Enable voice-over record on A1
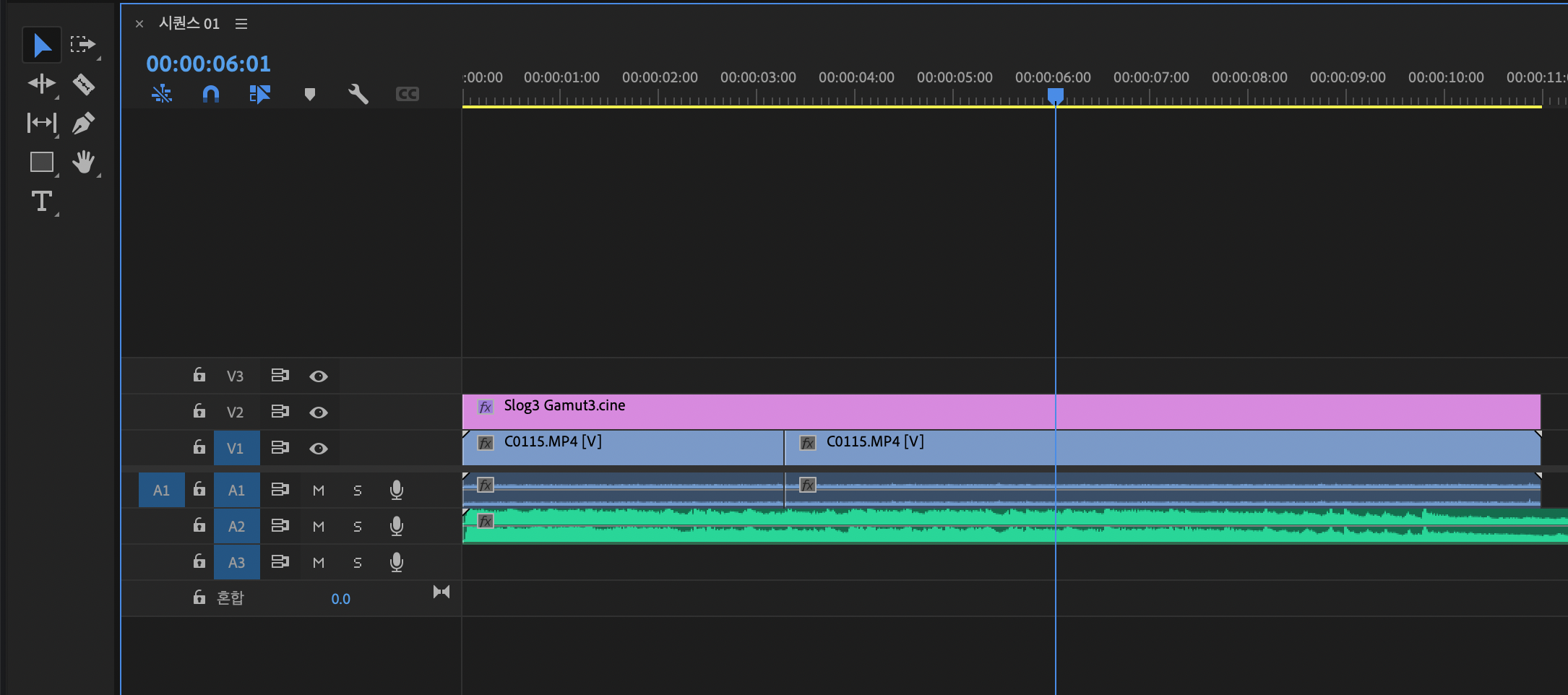The width and height of the screenshot is (1568, 695). [397, 491]
